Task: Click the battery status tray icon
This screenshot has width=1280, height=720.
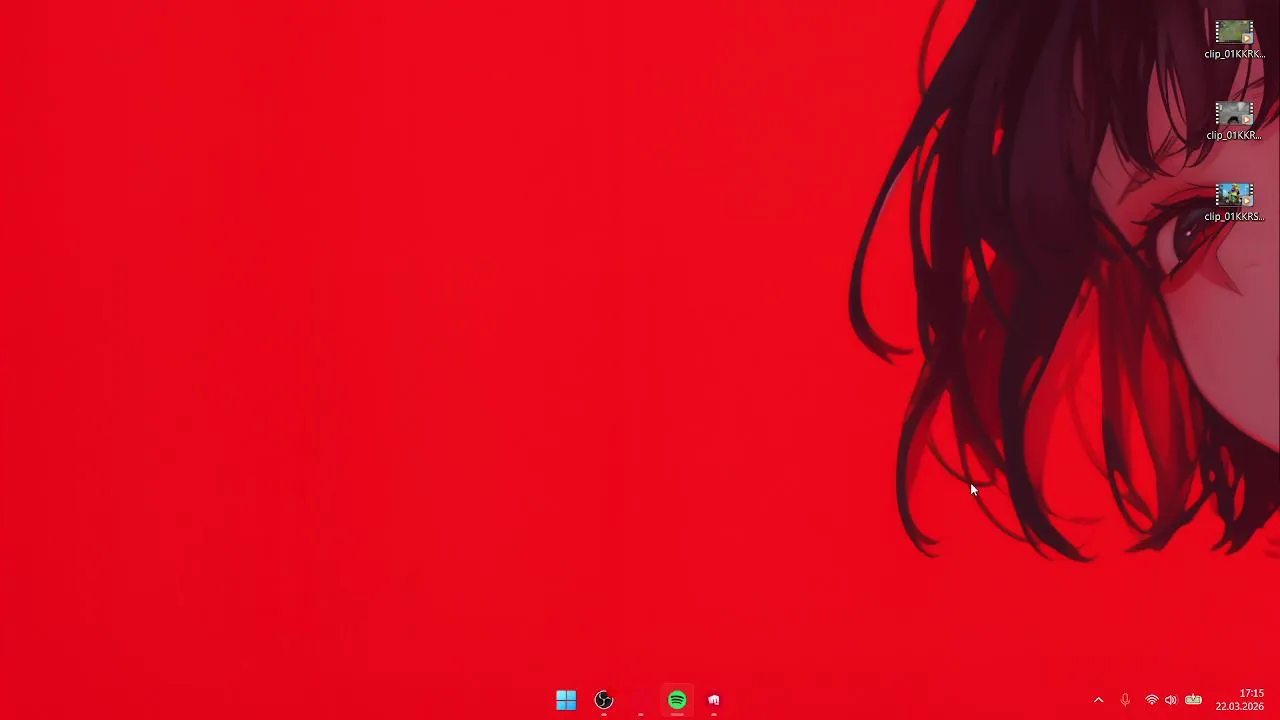Action: (x=1193, y=700)
